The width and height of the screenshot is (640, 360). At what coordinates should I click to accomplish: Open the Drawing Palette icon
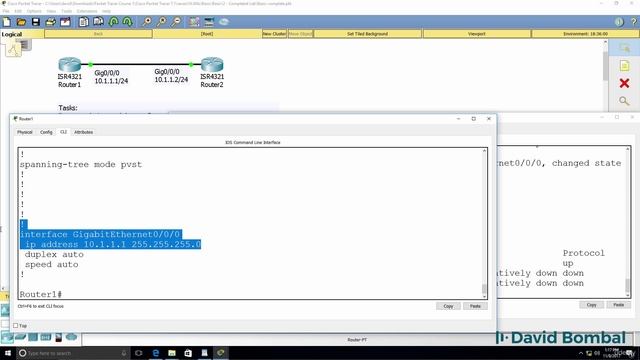click(x=194, y=22)
